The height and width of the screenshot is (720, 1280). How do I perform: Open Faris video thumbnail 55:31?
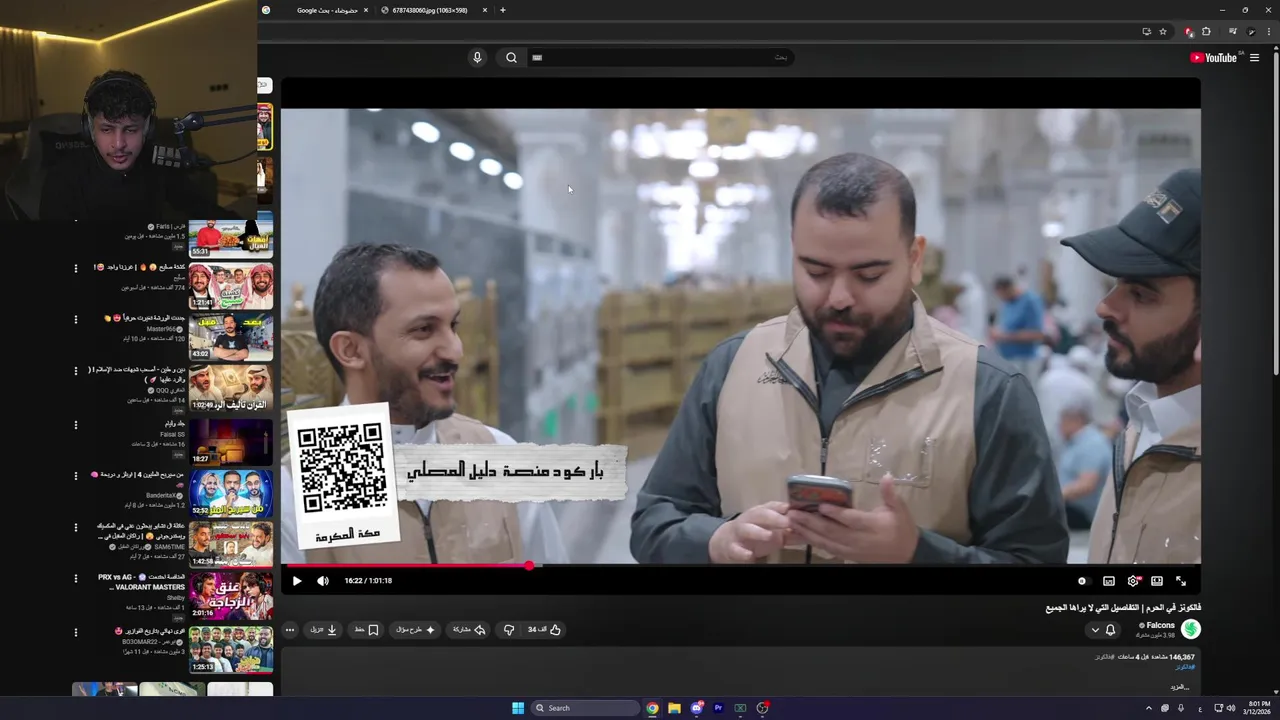(x=231, y=238)
